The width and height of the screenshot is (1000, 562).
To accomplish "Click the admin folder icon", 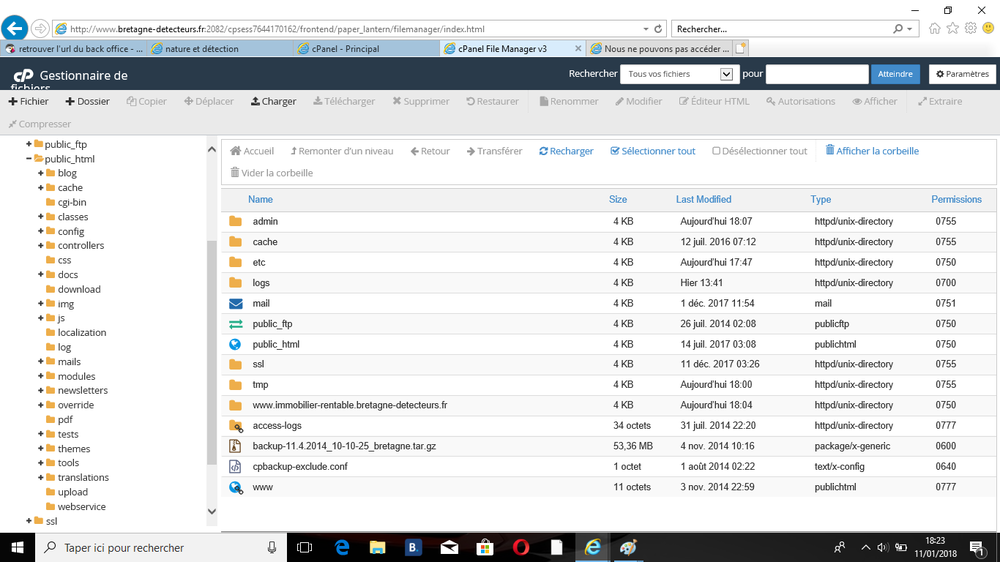I will 235,221.
